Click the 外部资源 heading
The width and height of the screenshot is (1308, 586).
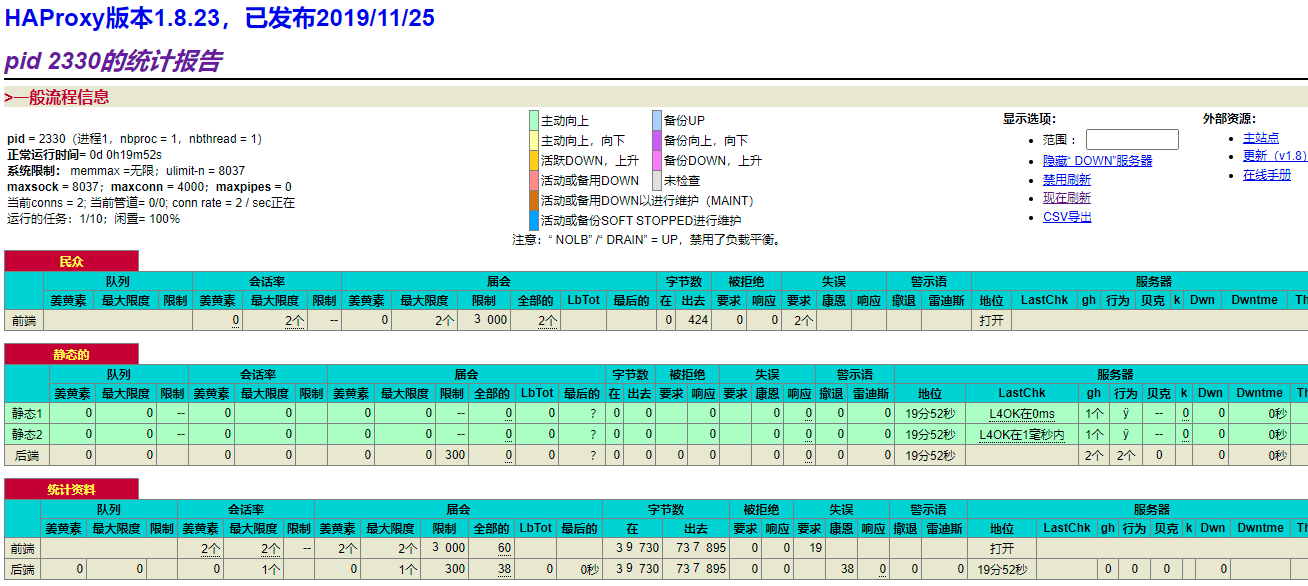pyautogui.click(x=1229, y=119)
